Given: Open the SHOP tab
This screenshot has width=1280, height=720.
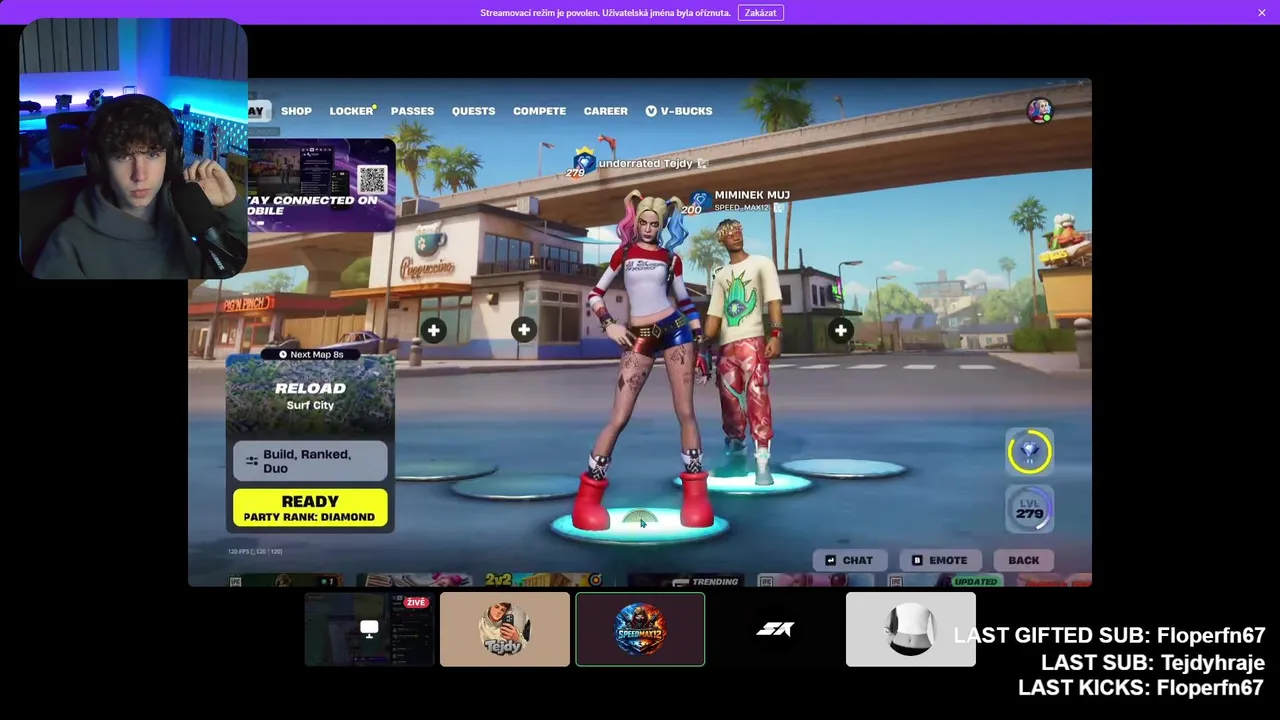Looking at the screenshot, I should [296, 111].
